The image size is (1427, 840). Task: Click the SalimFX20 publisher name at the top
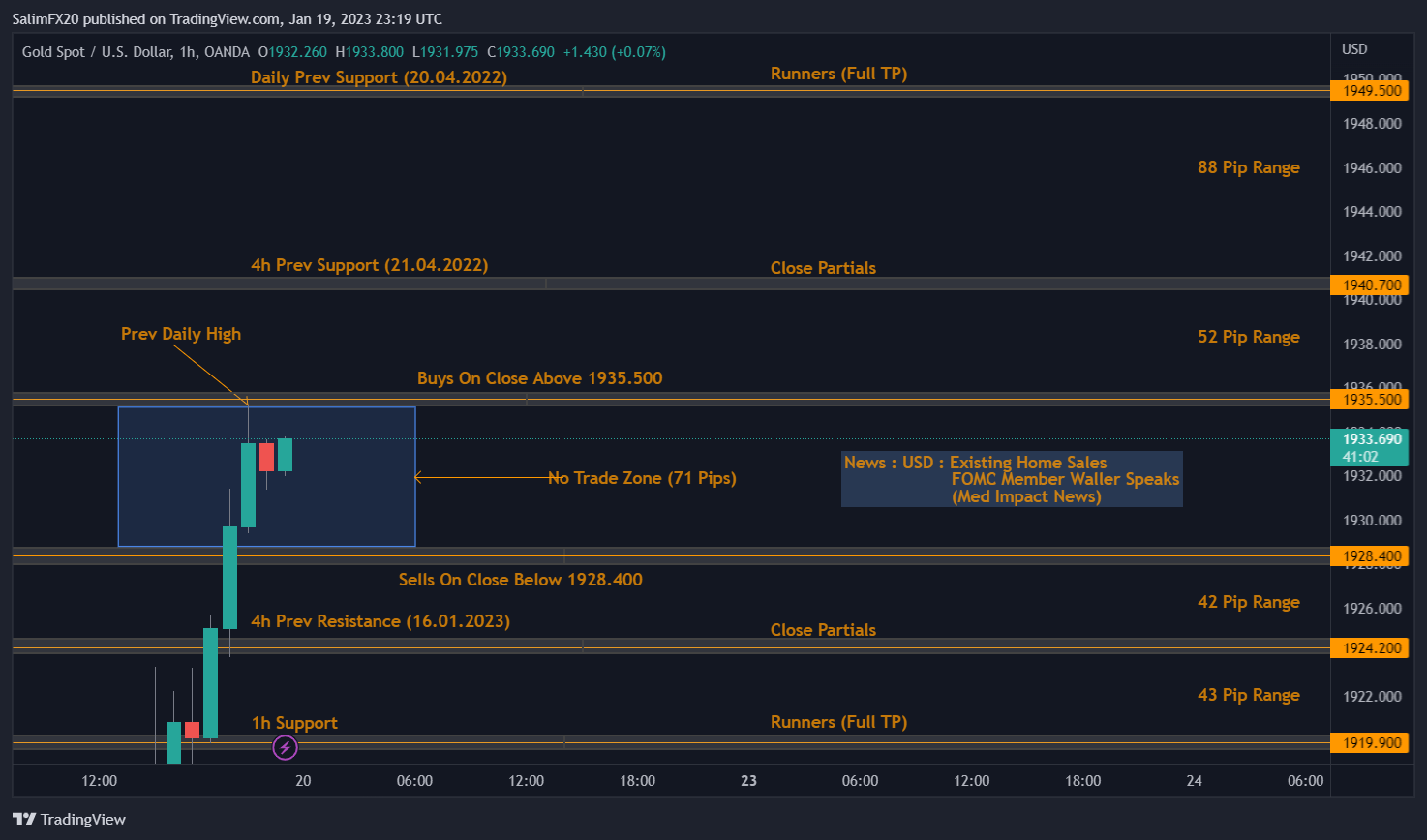tap(47, 18)
